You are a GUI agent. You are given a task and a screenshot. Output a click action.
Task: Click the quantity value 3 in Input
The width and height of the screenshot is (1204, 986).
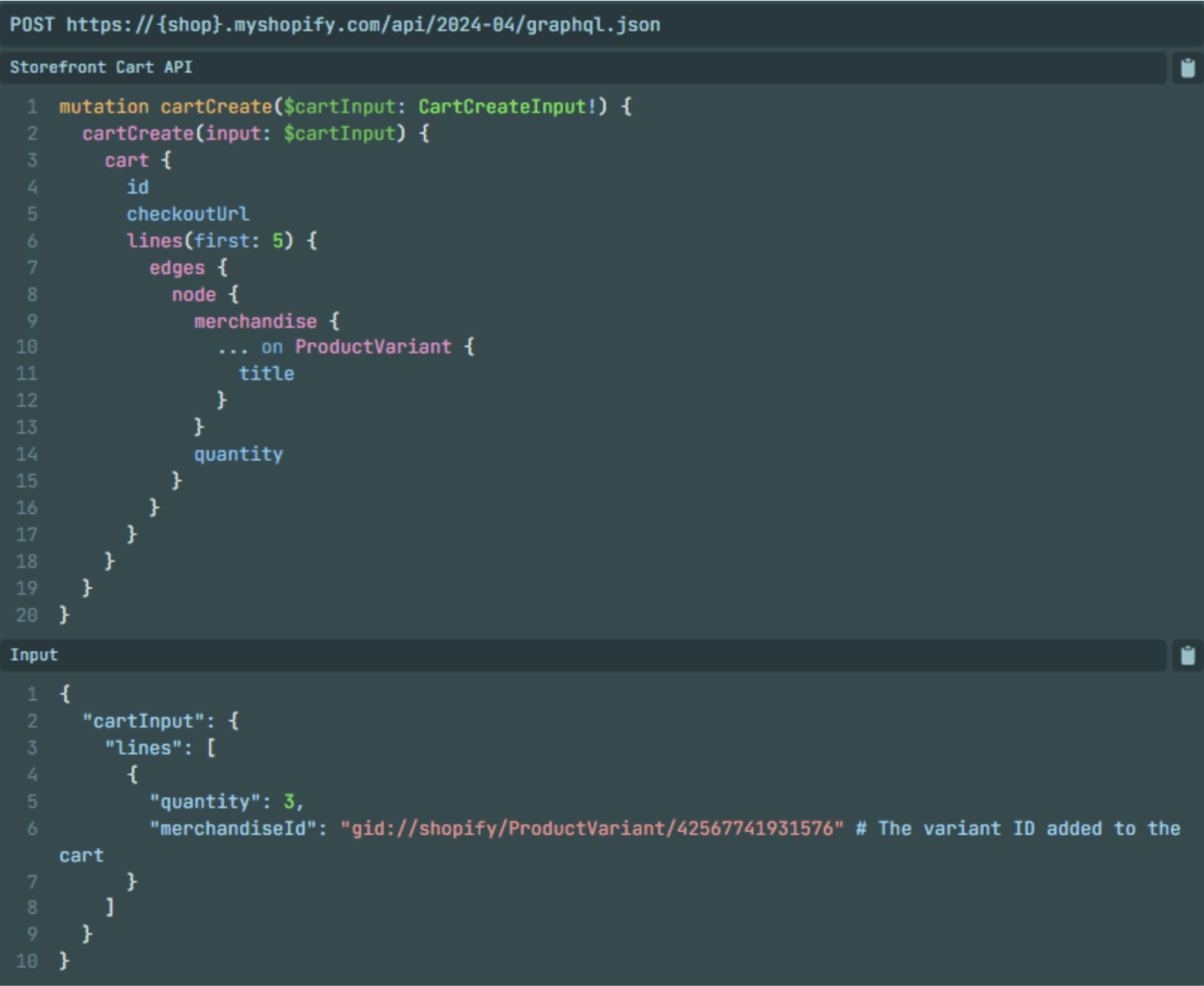click(289, 802)
